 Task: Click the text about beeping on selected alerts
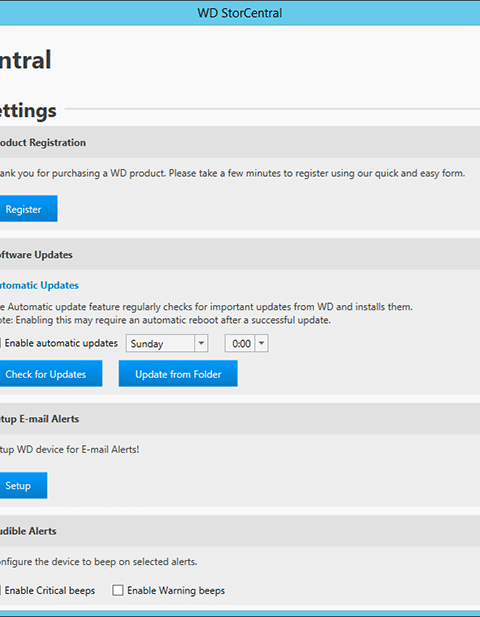pyautogui.click(x=98, y=562)
